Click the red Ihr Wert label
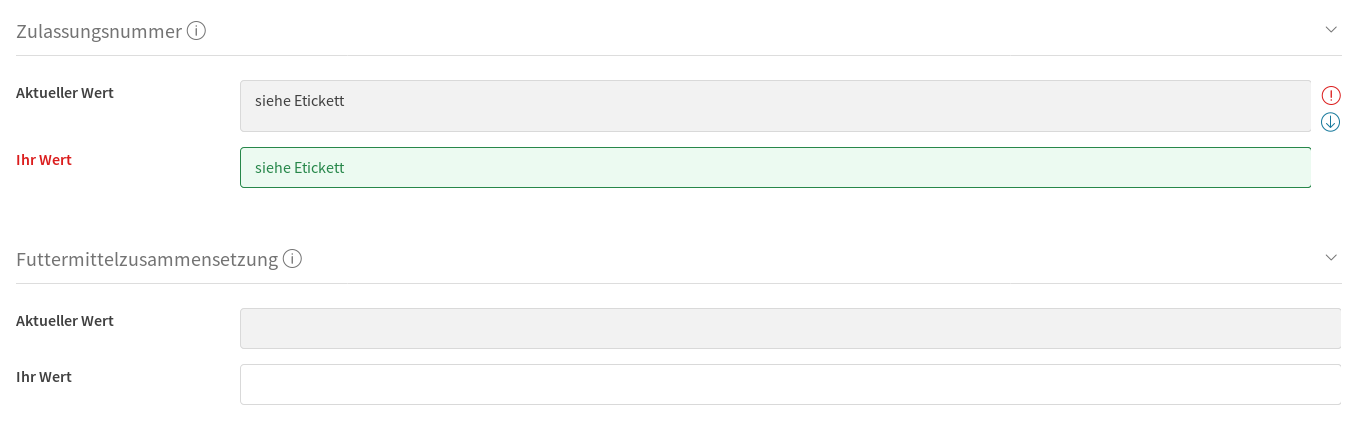The image size is (1363, 430). [44, 160]
